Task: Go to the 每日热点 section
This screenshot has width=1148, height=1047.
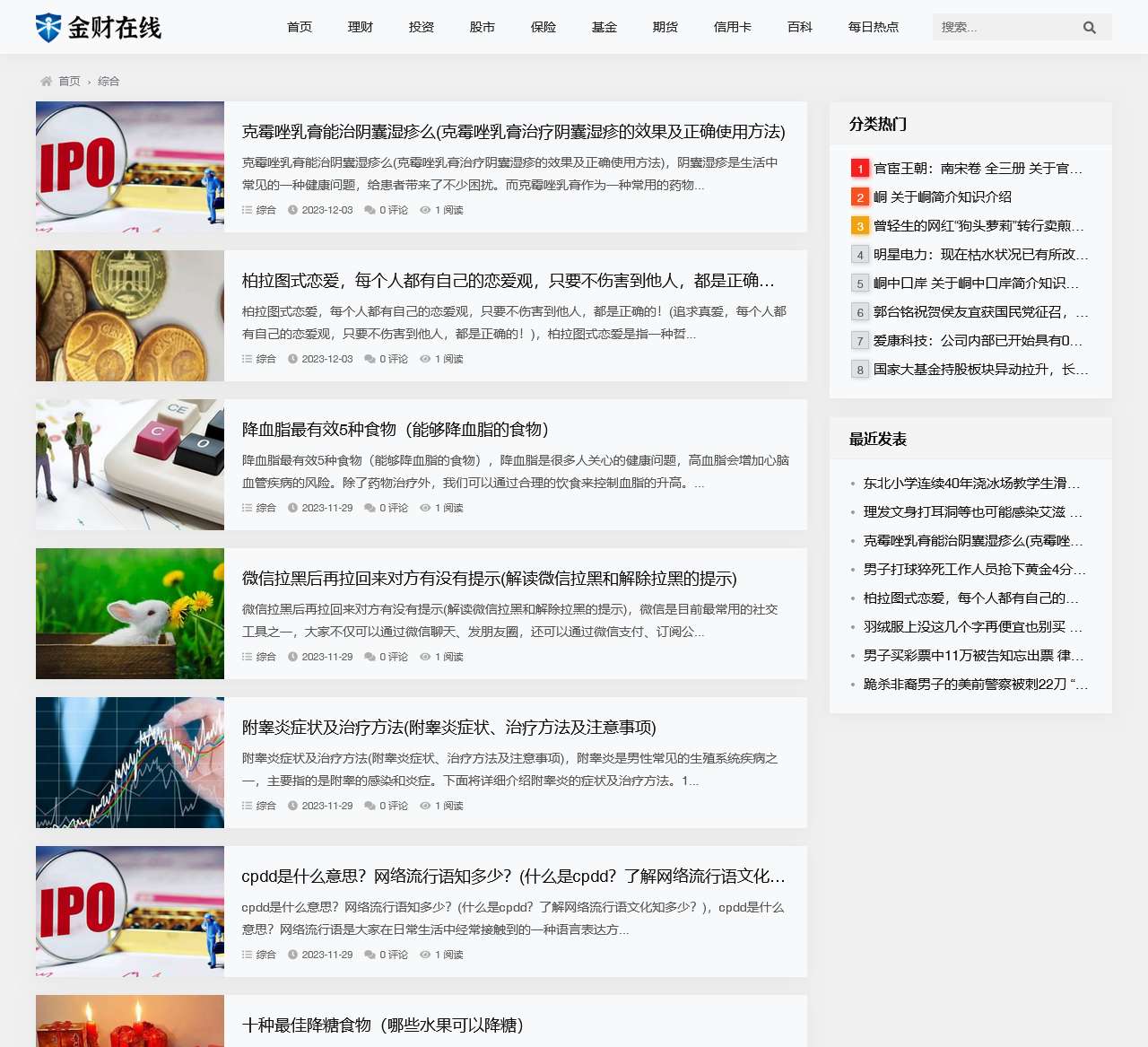Action: (x=874, y=27)
